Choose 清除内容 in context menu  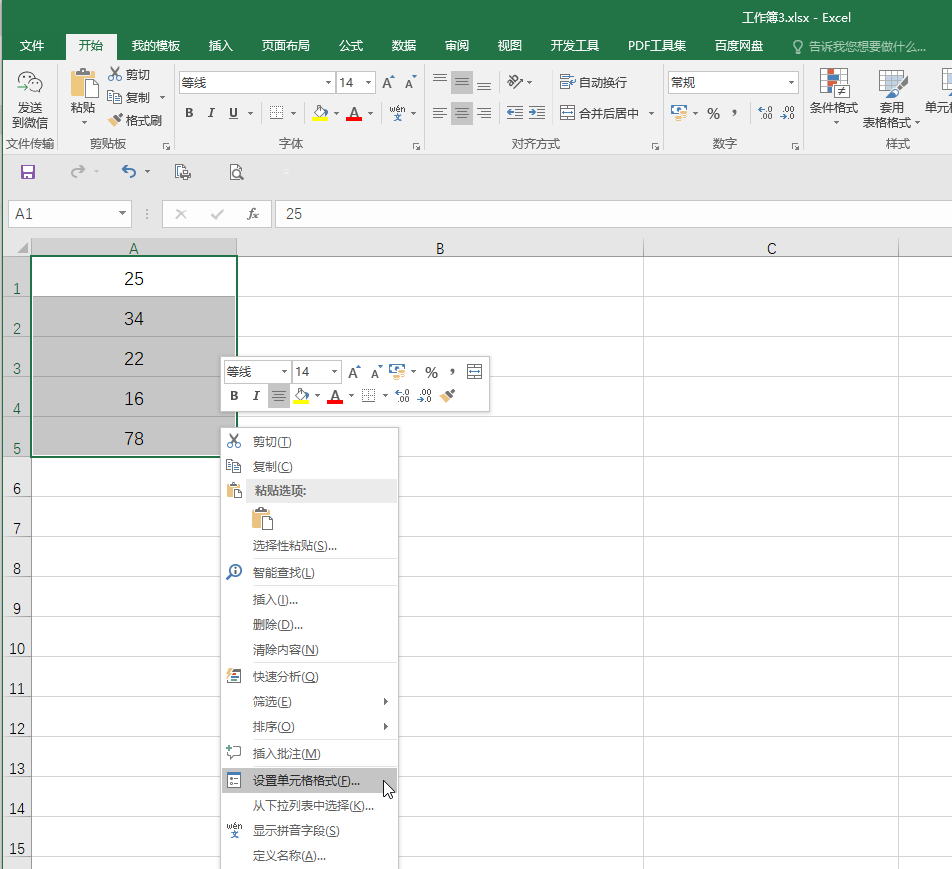(310, 650)
